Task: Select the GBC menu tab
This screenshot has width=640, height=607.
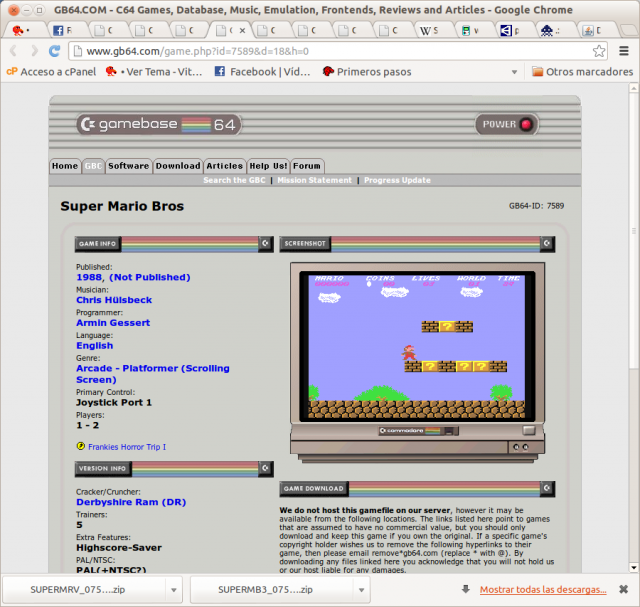Action: pos(93,166)
